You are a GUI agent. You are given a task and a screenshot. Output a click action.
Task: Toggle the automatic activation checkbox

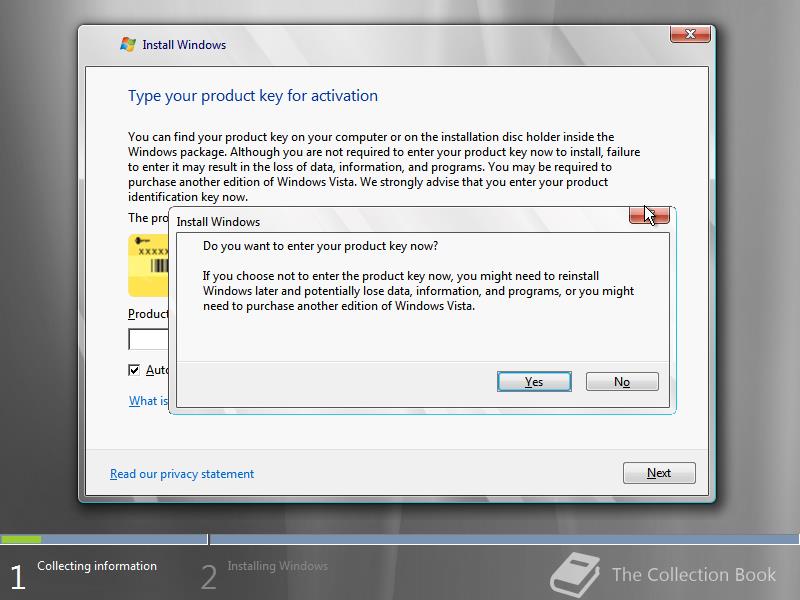click(134, 370)
